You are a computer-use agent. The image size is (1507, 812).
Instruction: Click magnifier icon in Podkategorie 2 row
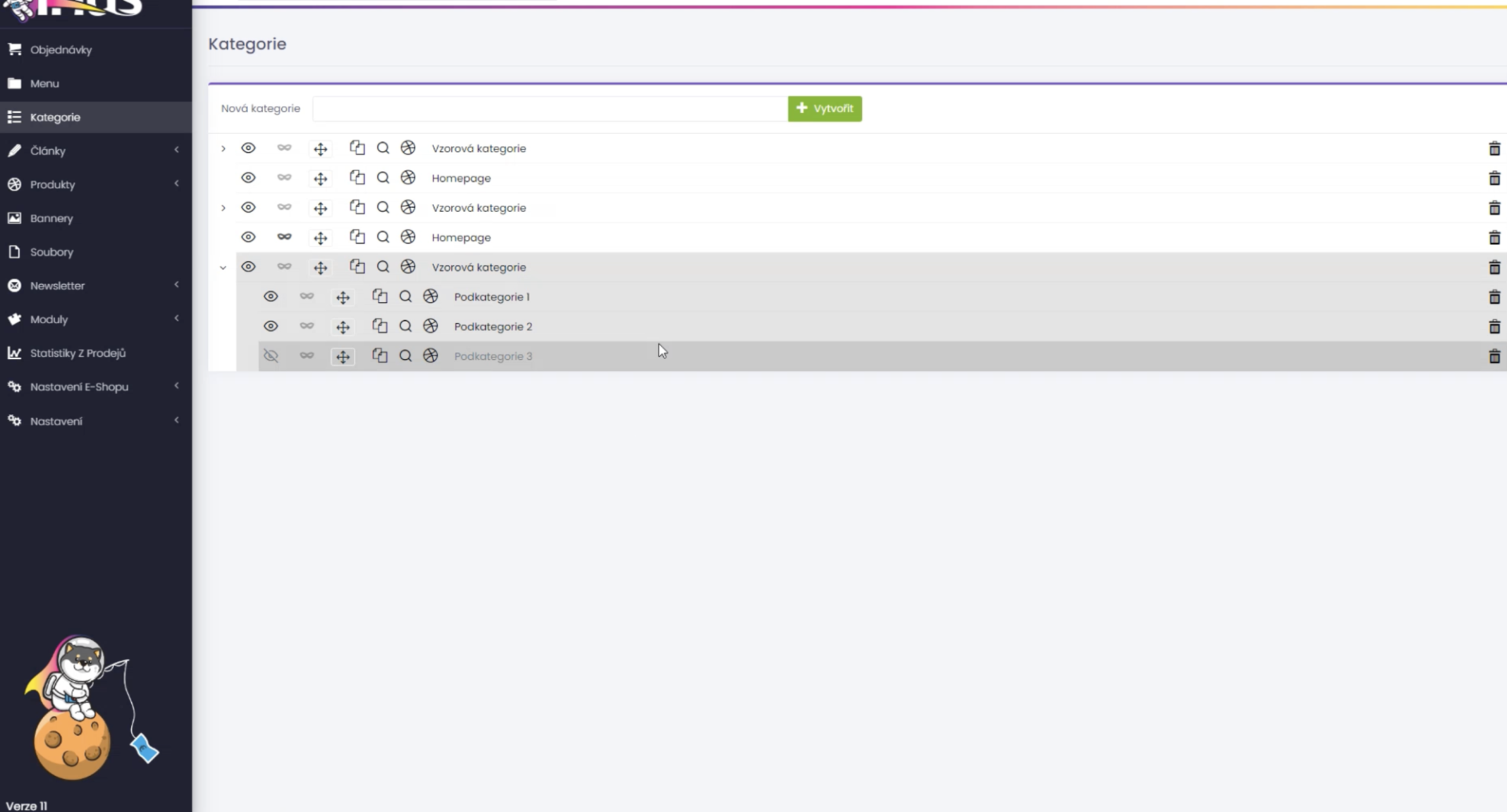(x=405, y=326)
